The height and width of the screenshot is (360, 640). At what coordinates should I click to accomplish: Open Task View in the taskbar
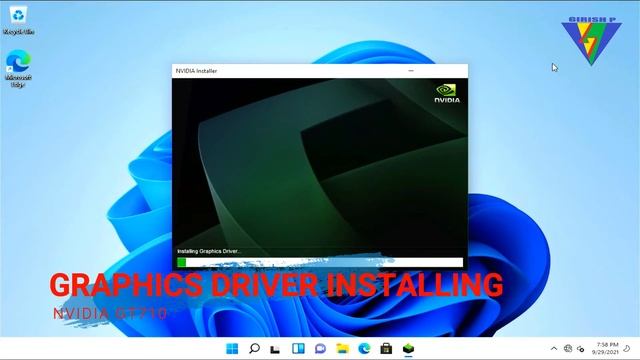coord(276,349)
